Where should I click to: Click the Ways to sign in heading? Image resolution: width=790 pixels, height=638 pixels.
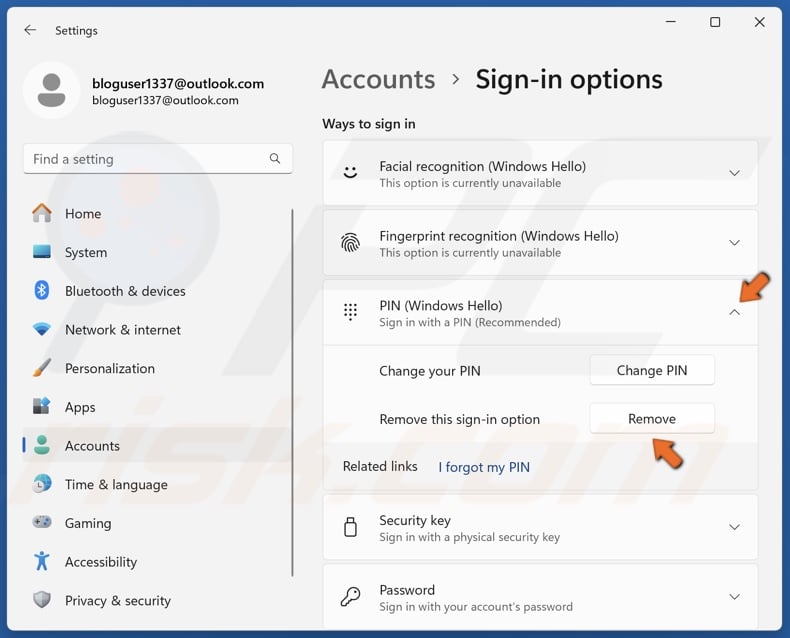369,123
